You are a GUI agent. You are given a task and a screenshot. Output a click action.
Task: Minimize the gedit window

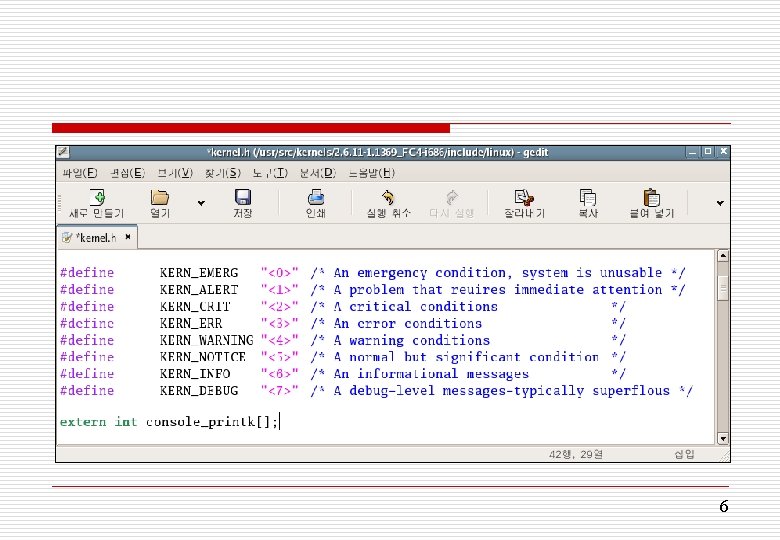coord(692,152)
